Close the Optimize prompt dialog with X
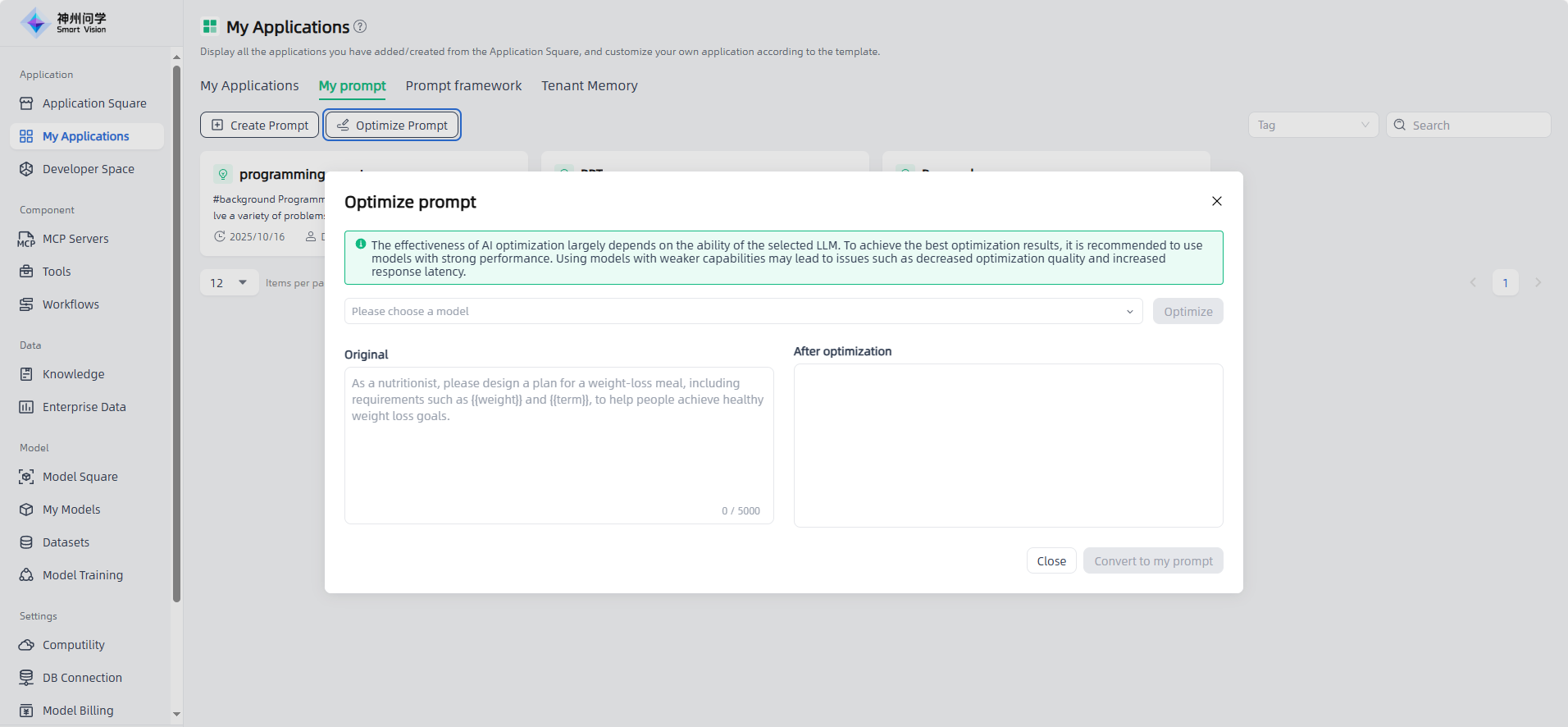Viewport: 1568px width, 727px height. pos(1216,201)
